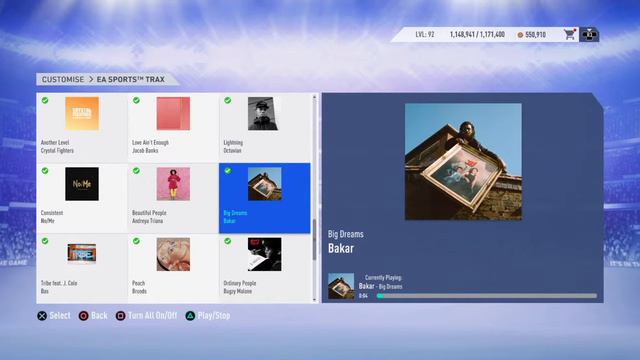
Task: Toggle the Tribe feat. J. Cole checkmark
Action: 45,241
